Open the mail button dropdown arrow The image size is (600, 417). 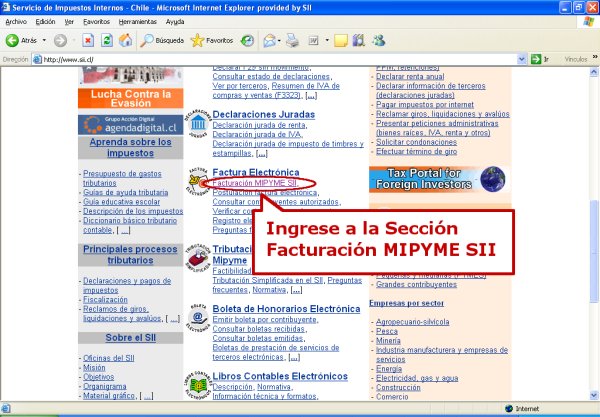click(x=279, y=40)
